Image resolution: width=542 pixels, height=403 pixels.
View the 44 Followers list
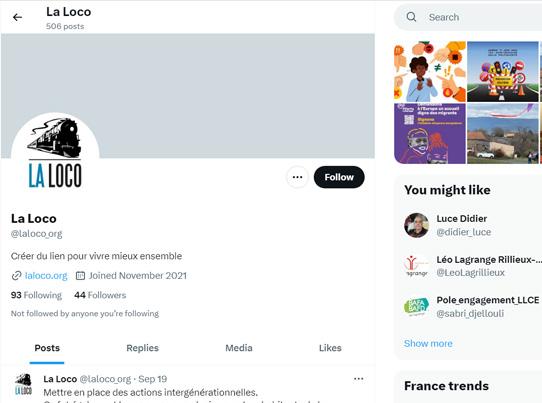[100, 295]
